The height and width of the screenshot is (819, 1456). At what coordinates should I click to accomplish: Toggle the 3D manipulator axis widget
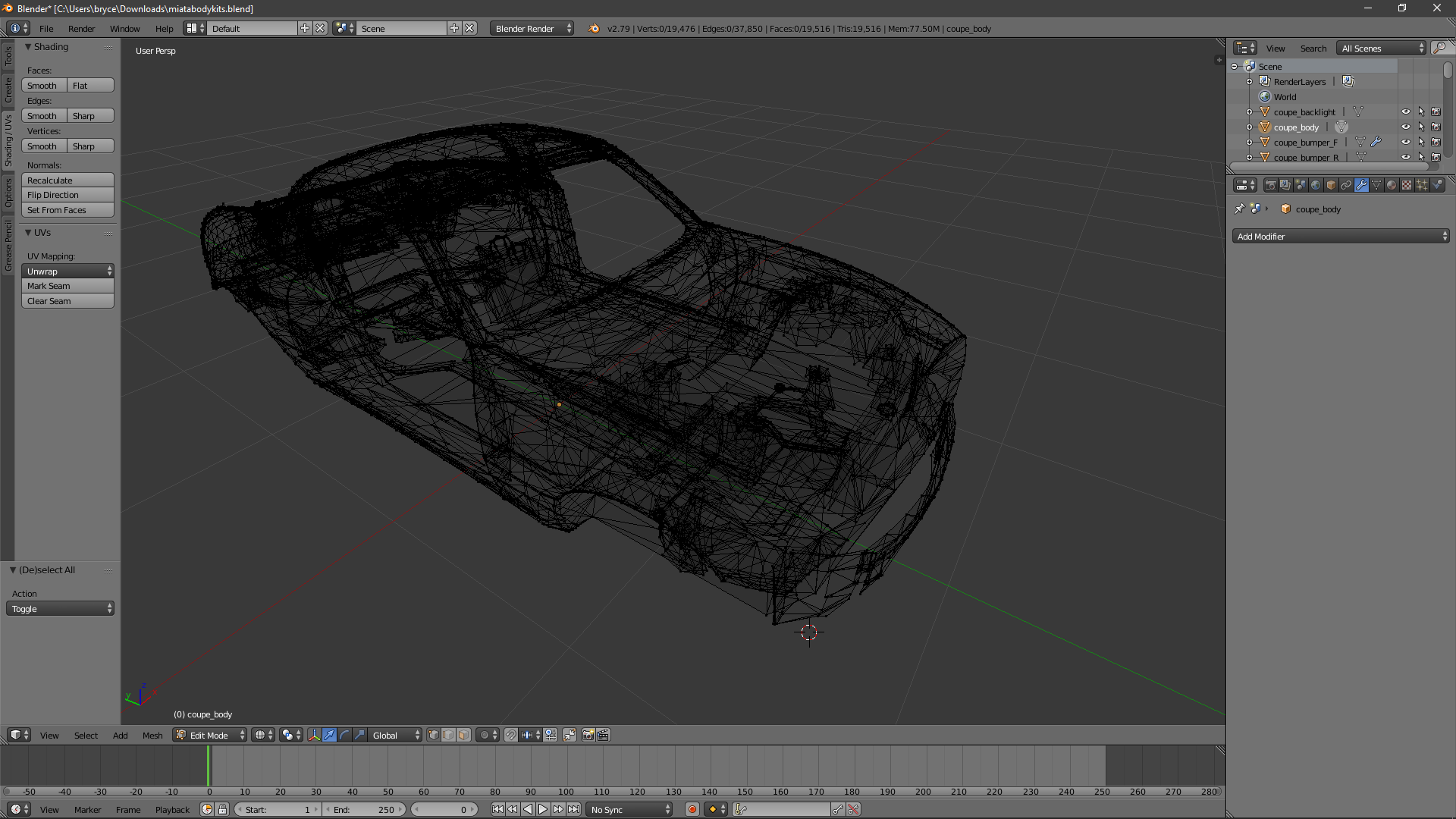pos(314,735)
